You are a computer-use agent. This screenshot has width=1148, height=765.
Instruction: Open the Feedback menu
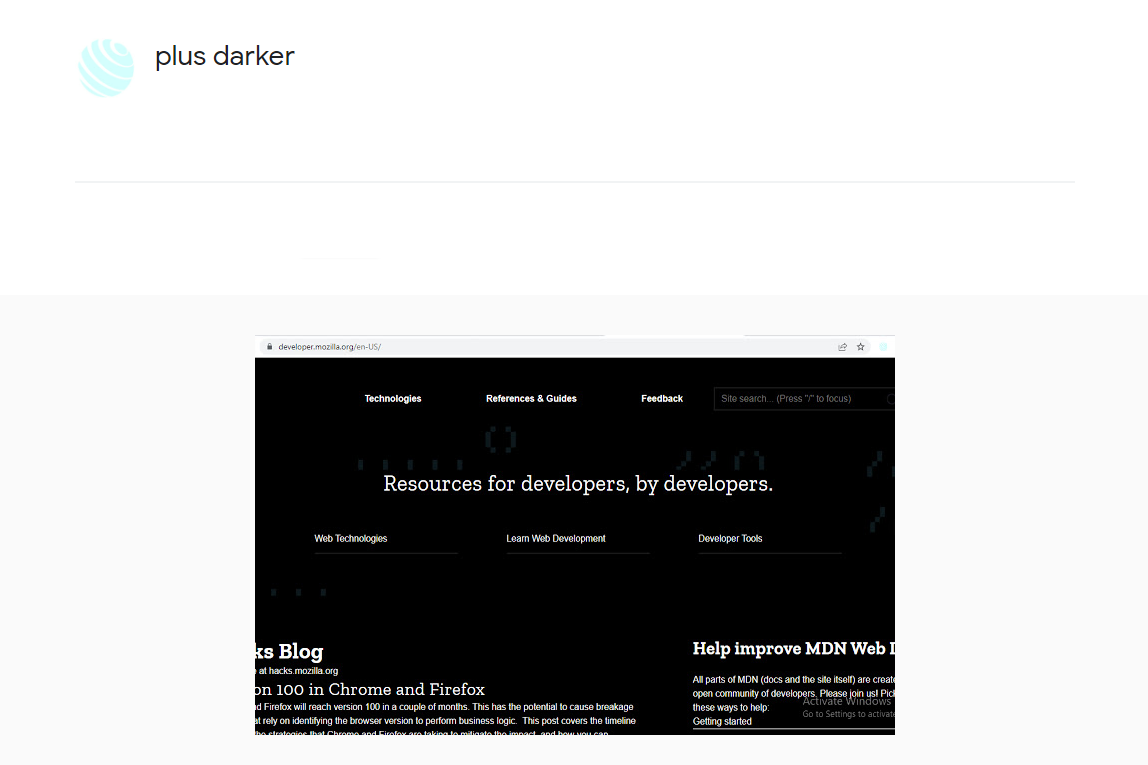coord(662,399)
